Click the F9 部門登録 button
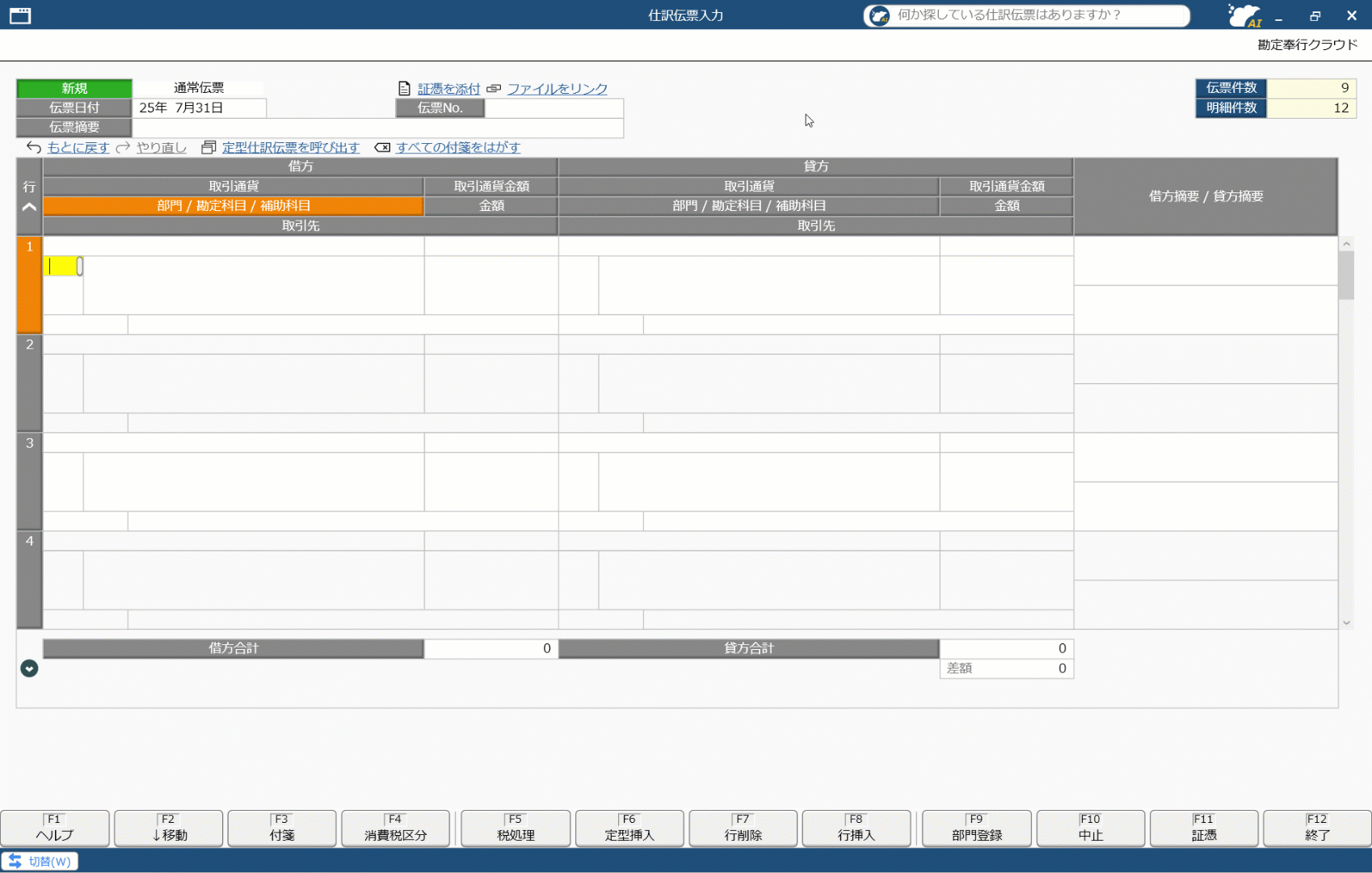Viewport: 1372px width, 873px height. point(977,828)
